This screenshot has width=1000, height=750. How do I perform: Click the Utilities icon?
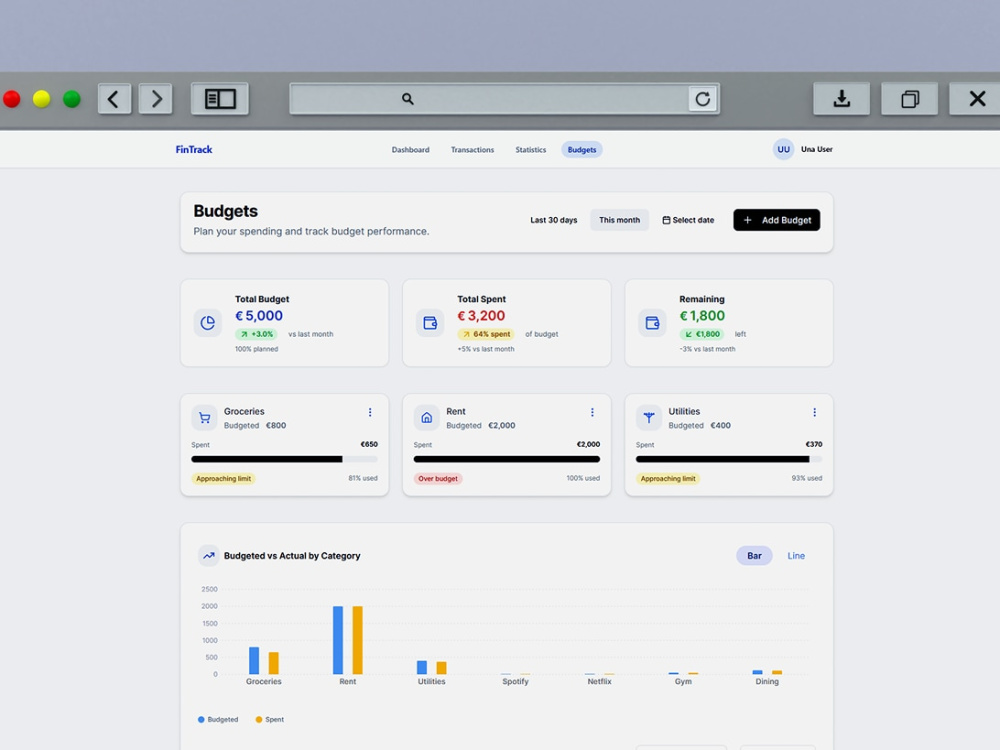[649, 418]
